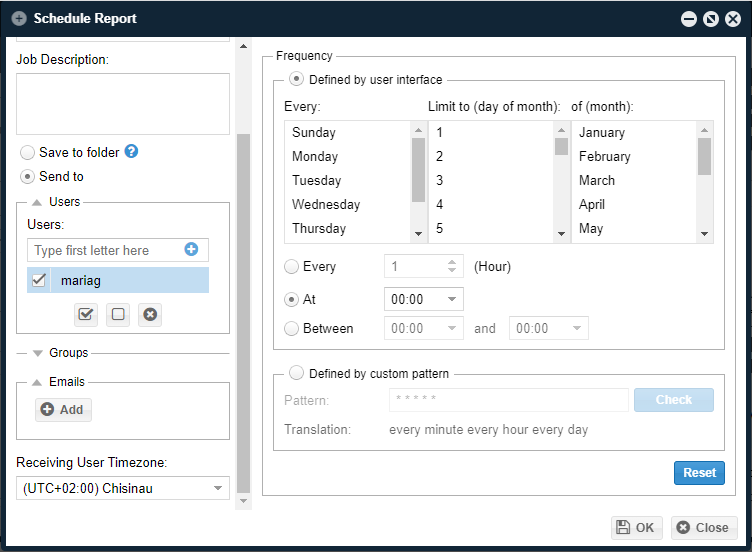Expand the Groups section
Screen dimensions: 752x552
[x=39, y=353]
